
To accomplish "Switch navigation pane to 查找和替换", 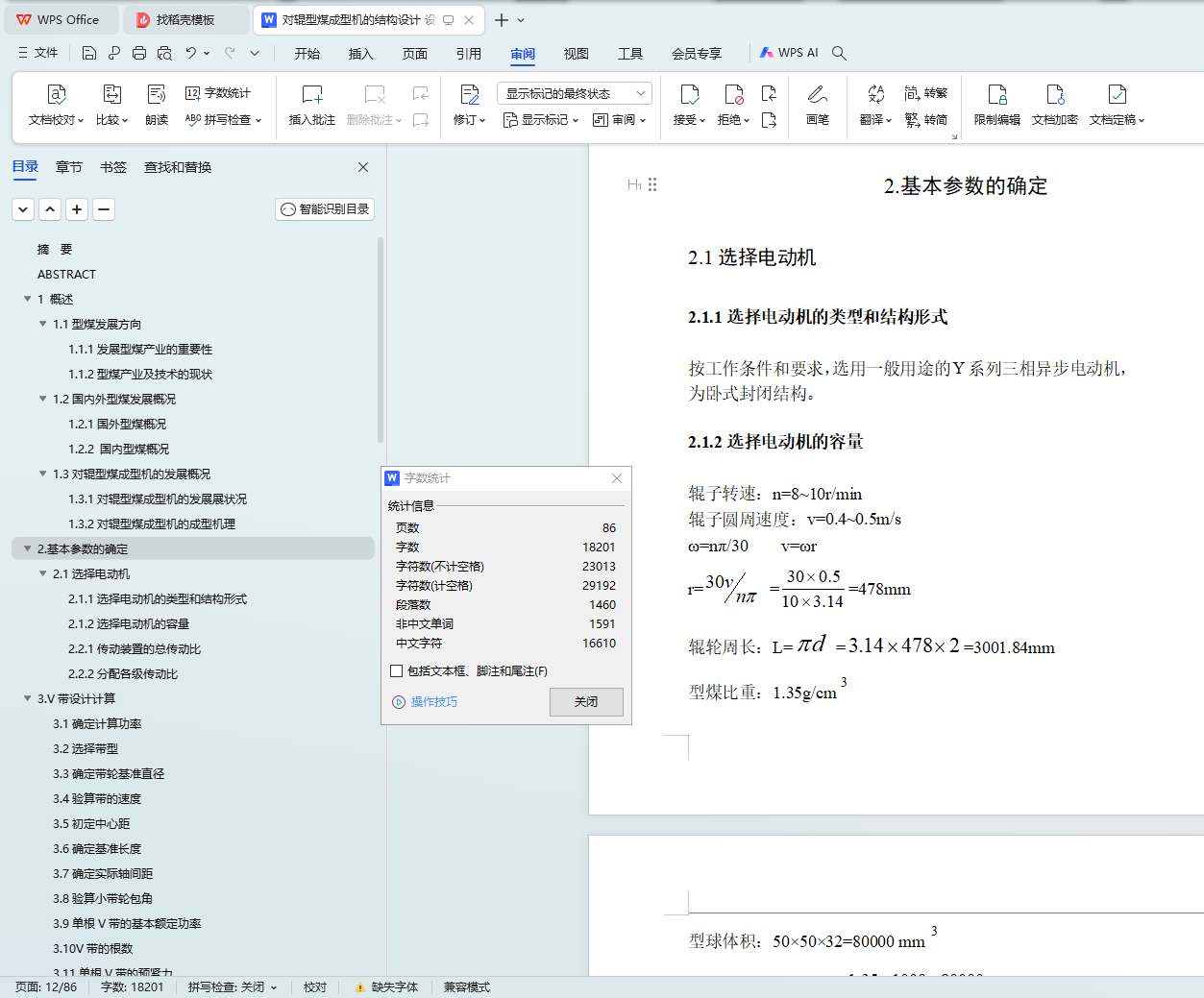I will tap(178, 167).
